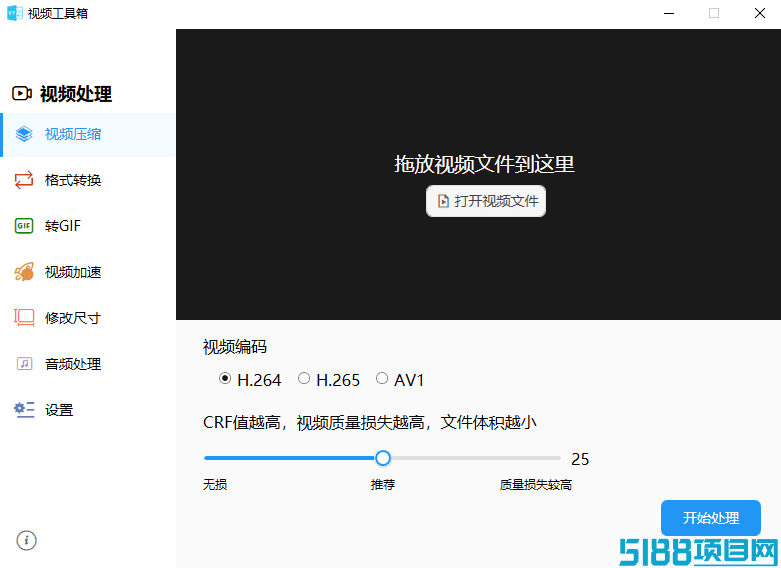Click the 质量损失较高 slider label
Screen dimensions: 781x568
(535, 484)
